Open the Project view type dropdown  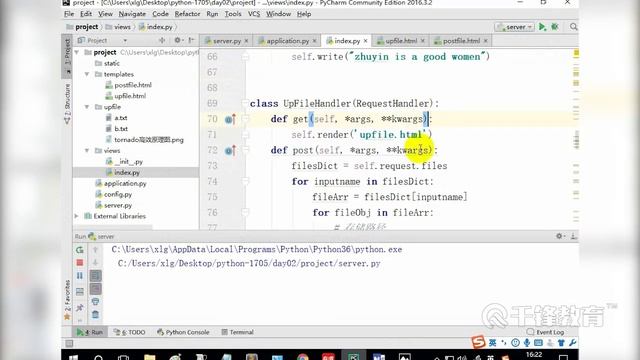125,40
